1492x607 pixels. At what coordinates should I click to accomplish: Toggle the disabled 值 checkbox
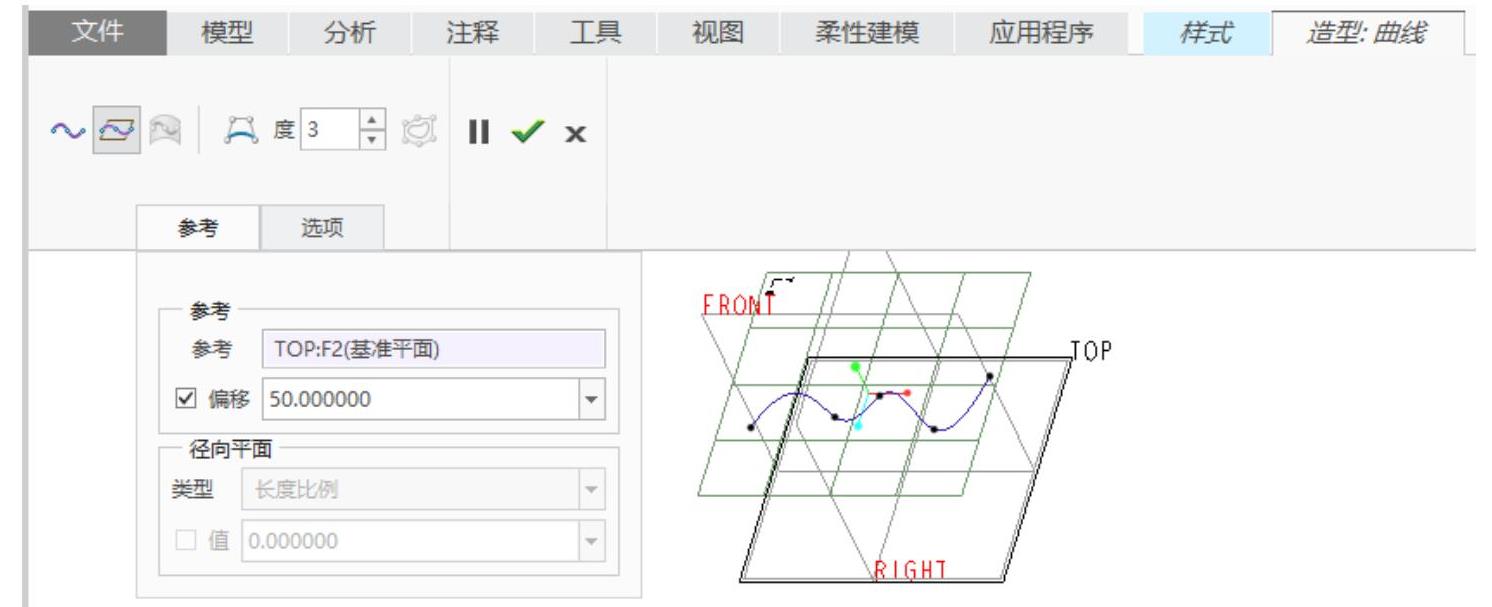[183, 541]
